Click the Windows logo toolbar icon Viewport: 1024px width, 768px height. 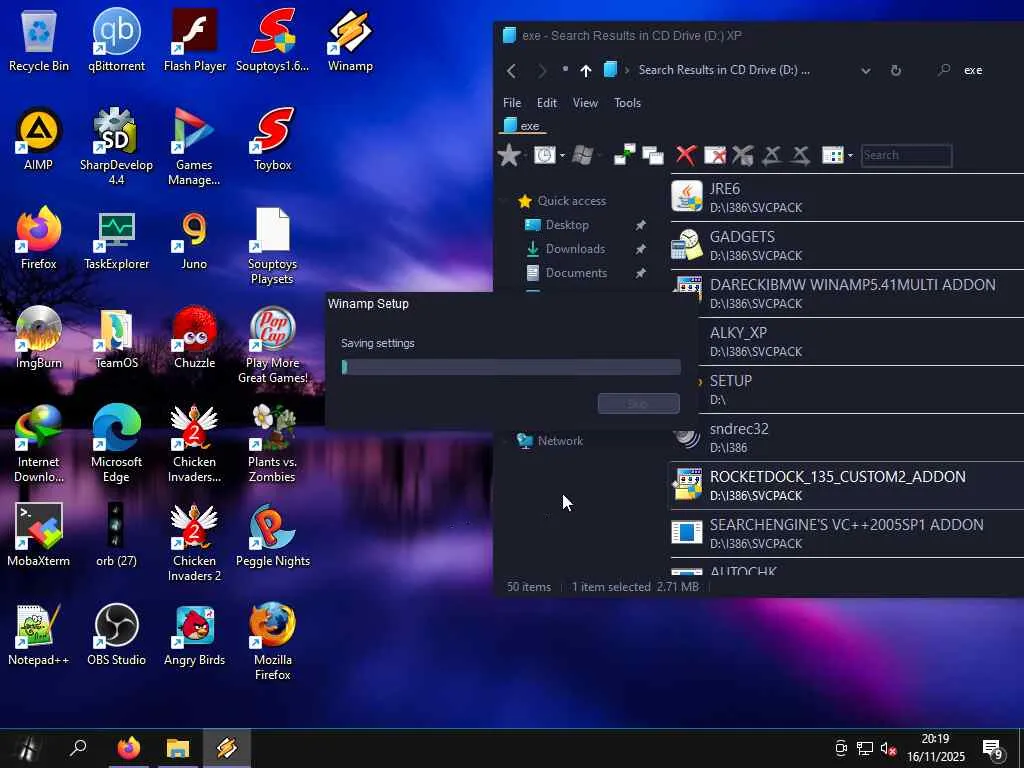583,155
